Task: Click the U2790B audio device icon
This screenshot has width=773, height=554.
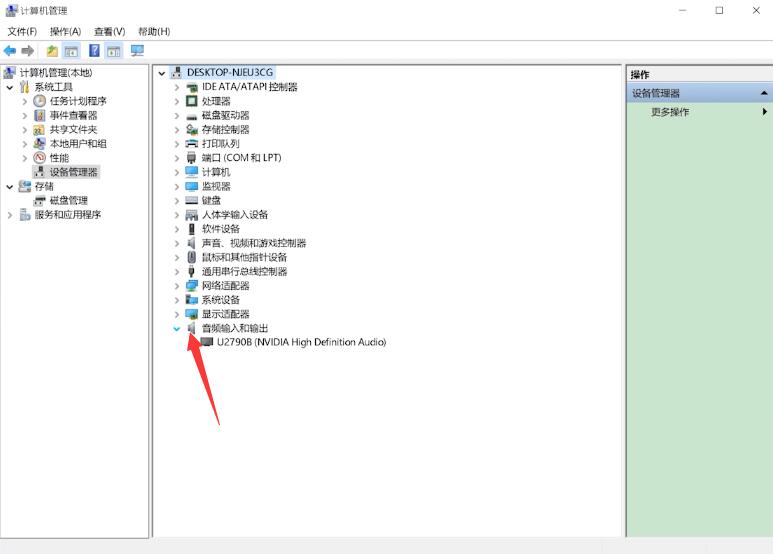Action: 207,342
